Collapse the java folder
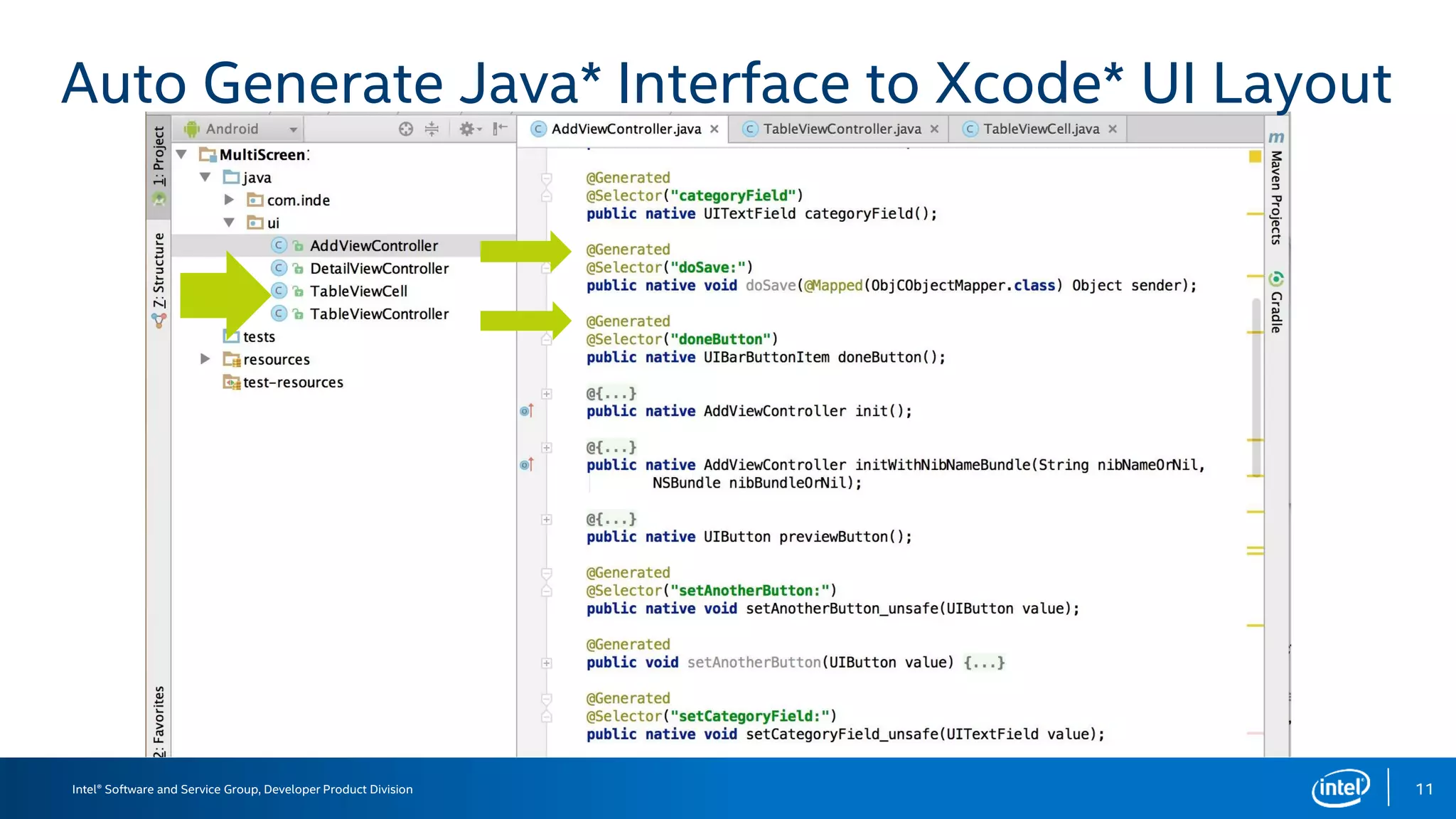 pos(205,177)
